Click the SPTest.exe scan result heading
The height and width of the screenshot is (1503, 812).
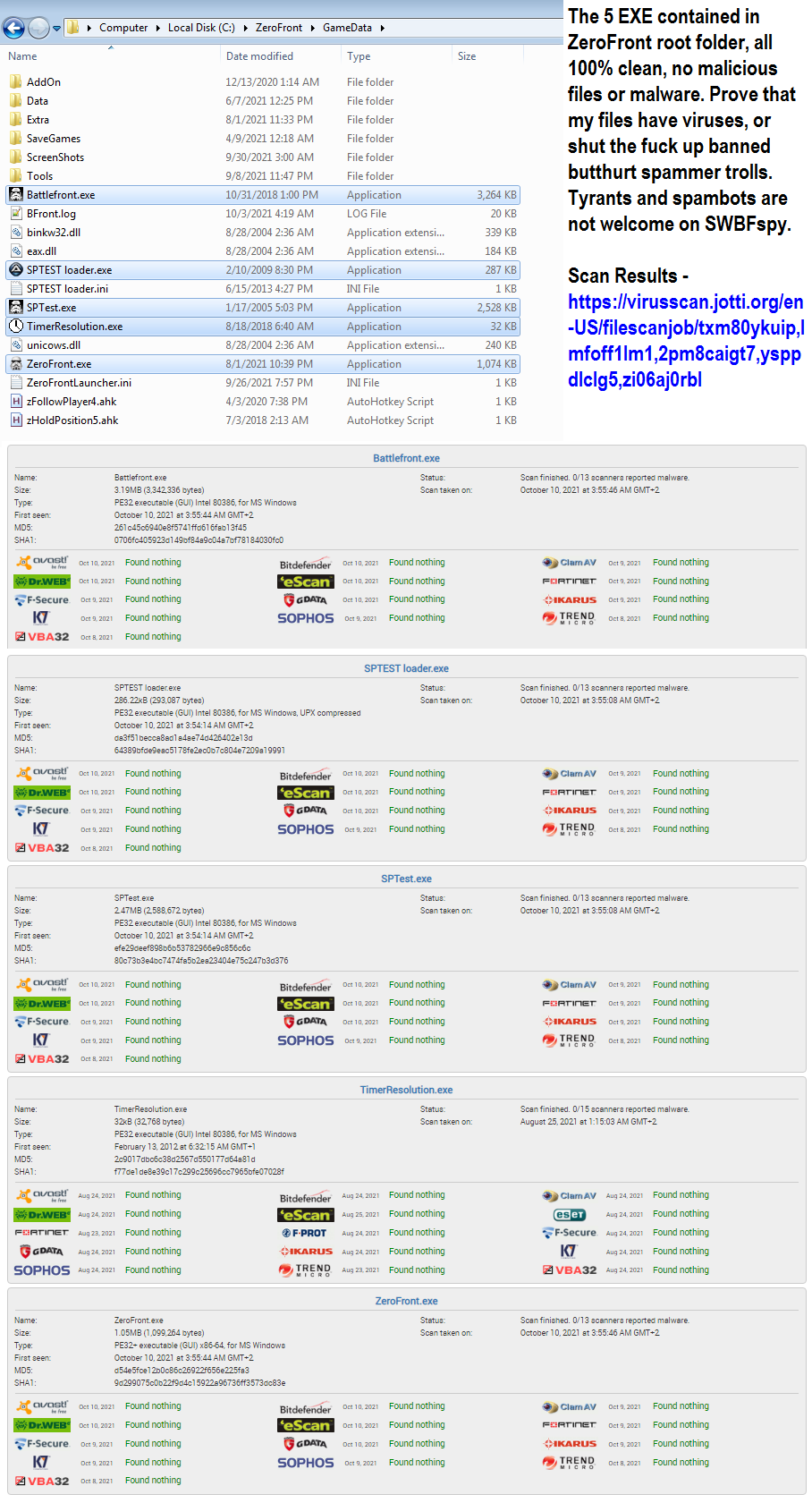click(x=406, y=879)
